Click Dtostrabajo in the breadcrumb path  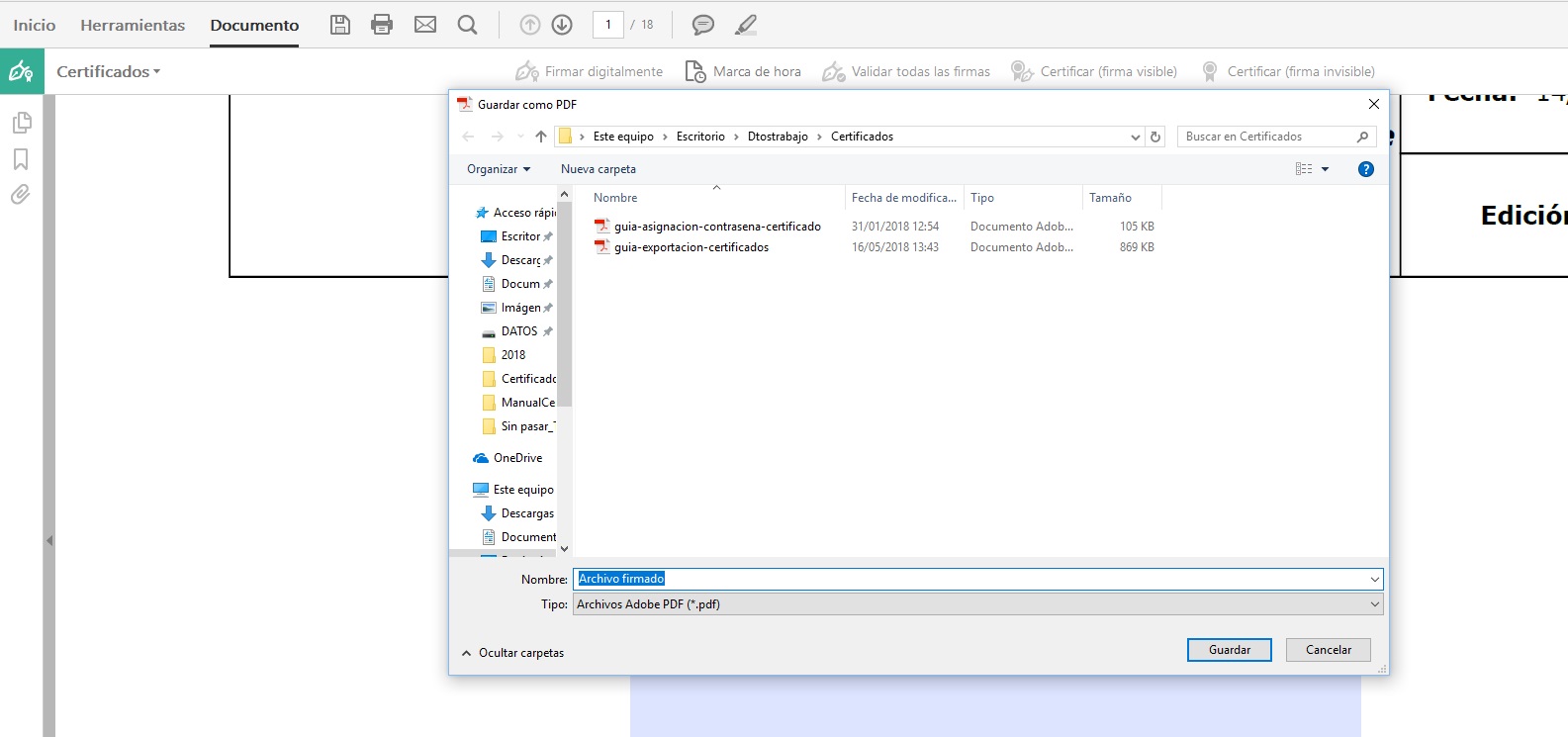point(778,137)
